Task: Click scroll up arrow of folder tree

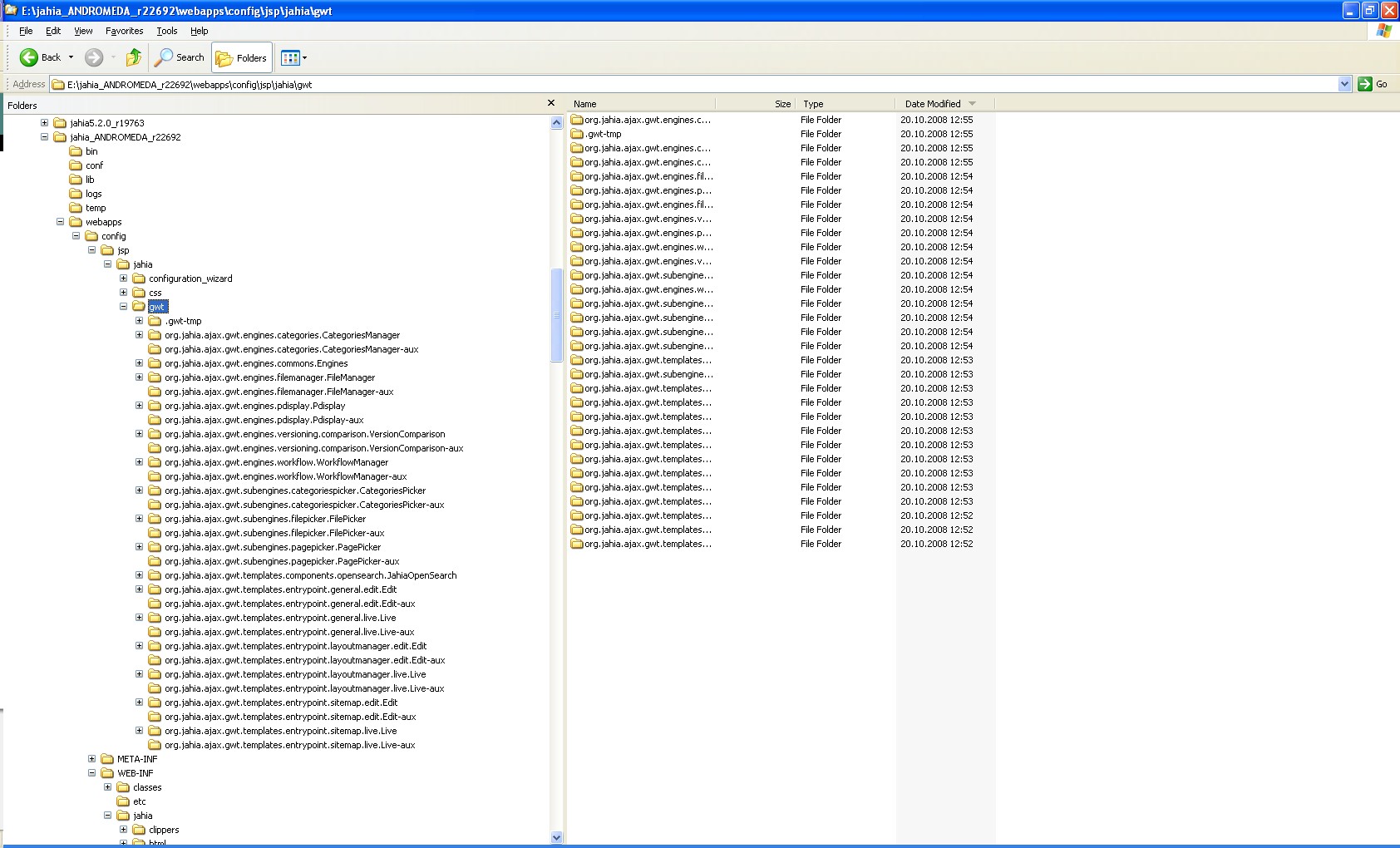Action: point(557,122)
